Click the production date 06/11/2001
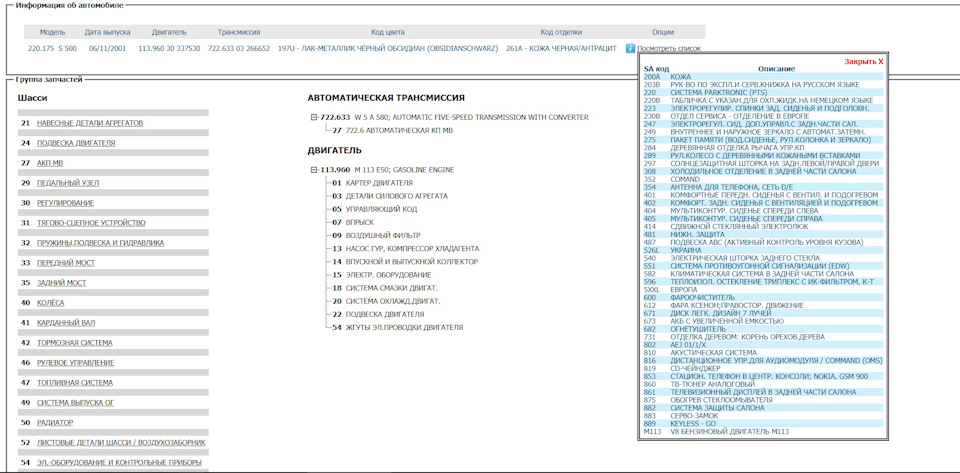 [x=107, y=48]
